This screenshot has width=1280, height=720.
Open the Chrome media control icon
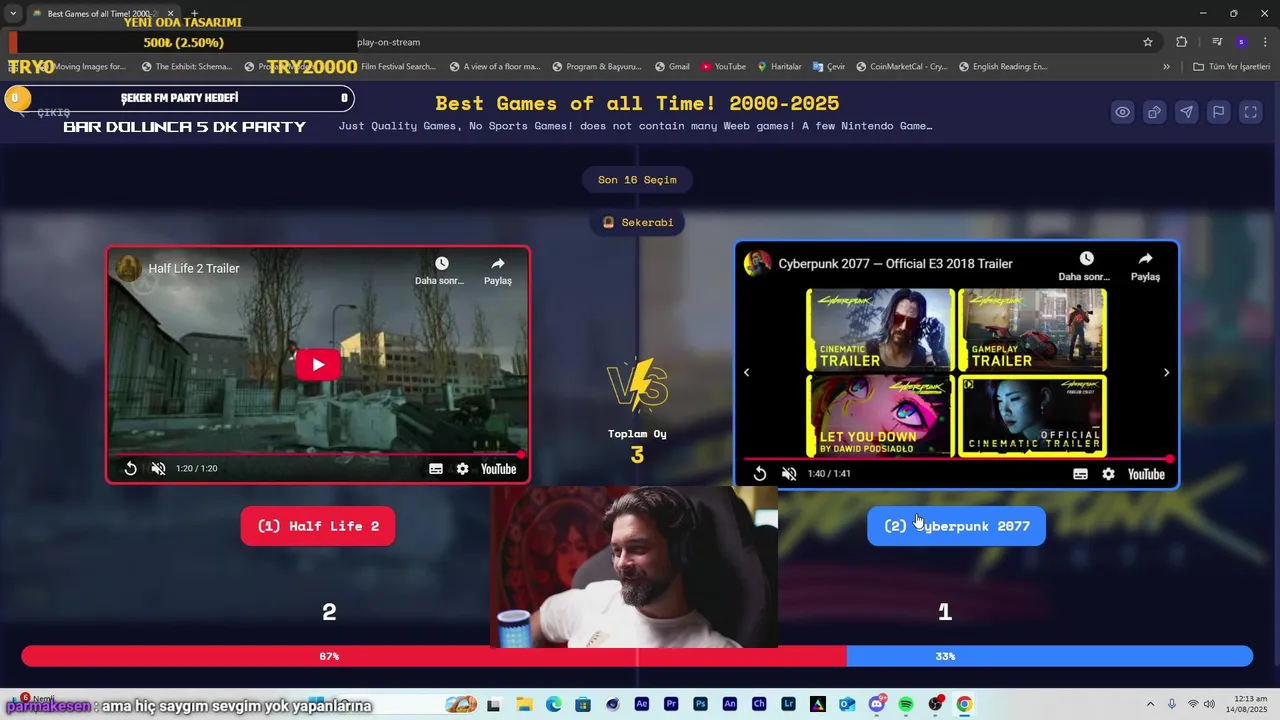click(1216, 42)
